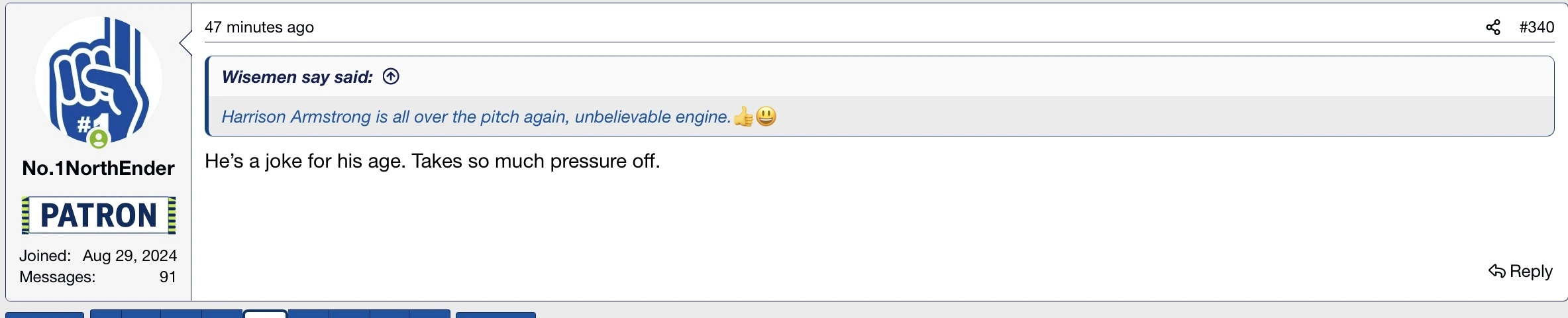This screenshot has width=1568, height=318.
Task: Click the thumbs up emoji in quote
Action: click(x=743, y=117)
